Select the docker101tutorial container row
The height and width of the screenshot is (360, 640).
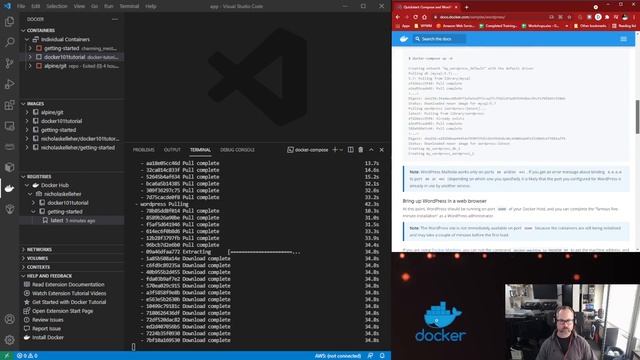72,57
